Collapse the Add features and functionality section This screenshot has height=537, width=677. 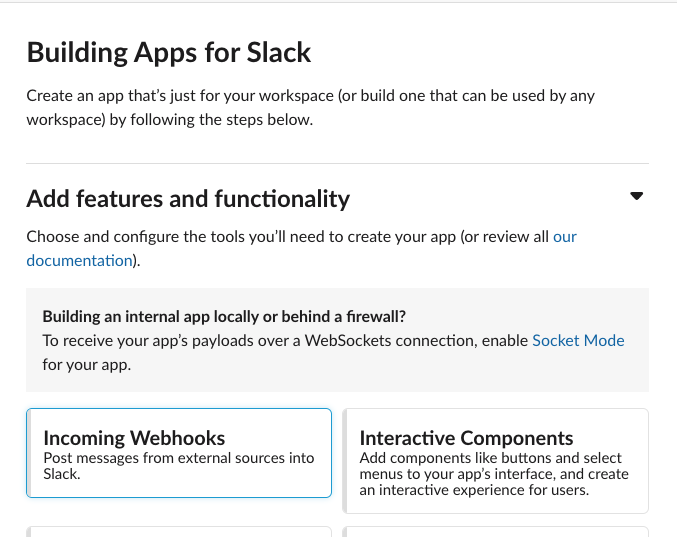[637, 197]
